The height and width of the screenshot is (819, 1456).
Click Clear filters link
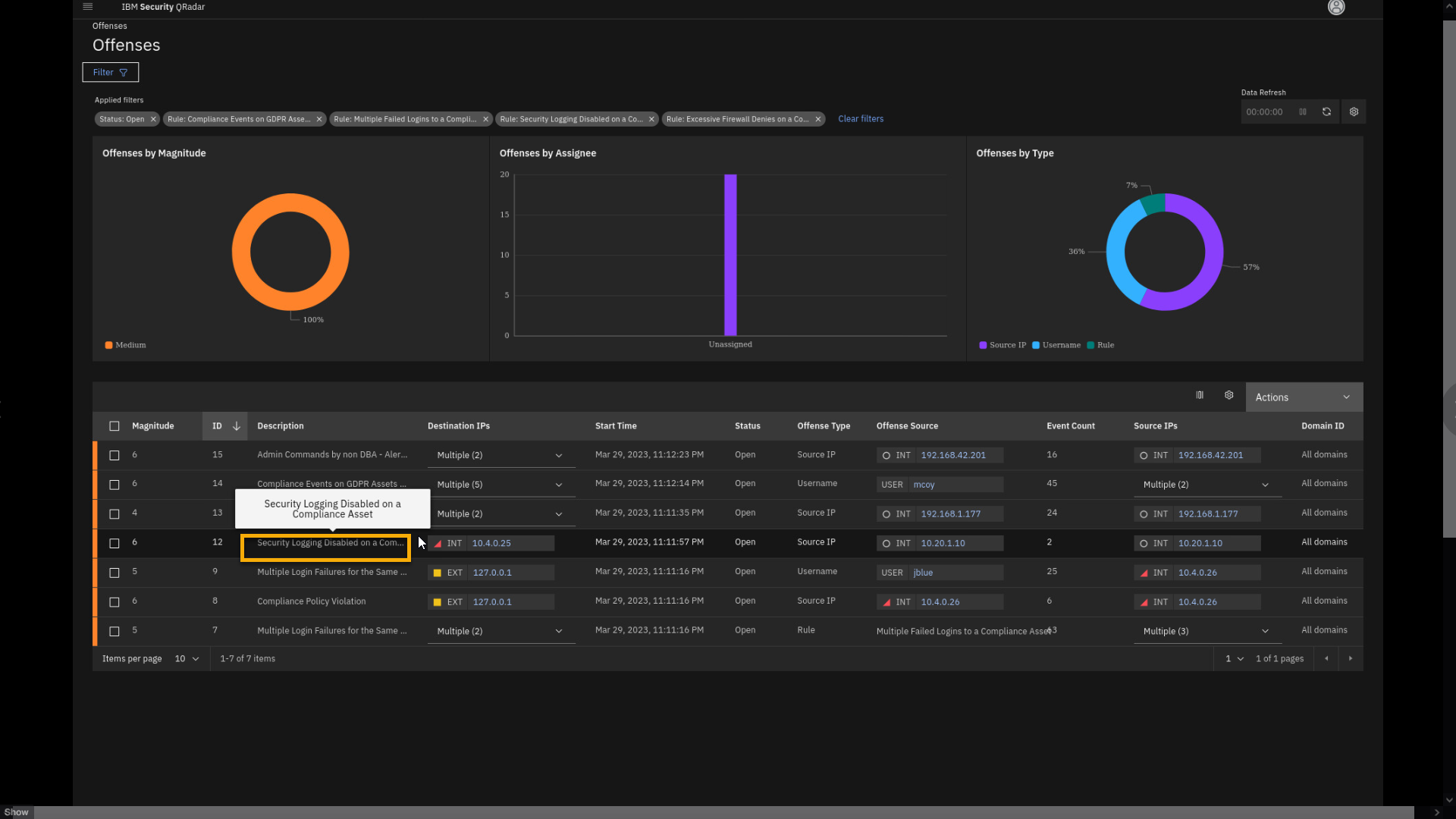[x=860, y=119]
